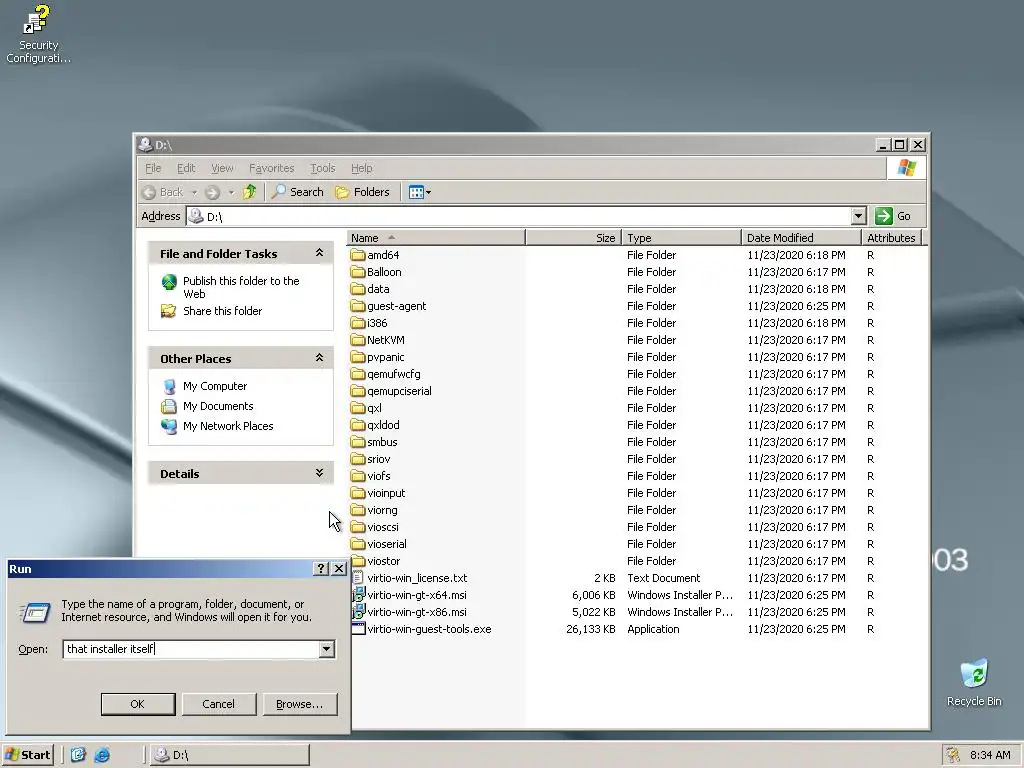Click the Open text field in Run dialog
Viewport: 1024px width, 768px height.
coord(191,648)
